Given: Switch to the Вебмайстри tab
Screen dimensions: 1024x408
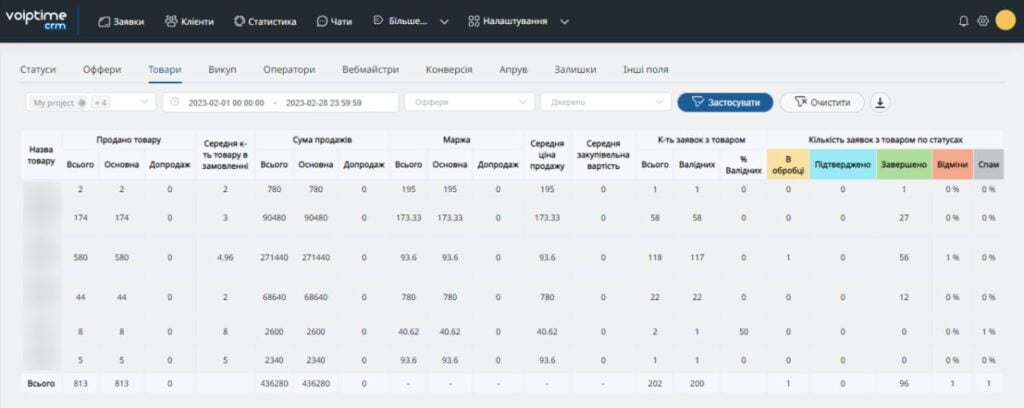Looking at the screenshot, I should [370, 70].
